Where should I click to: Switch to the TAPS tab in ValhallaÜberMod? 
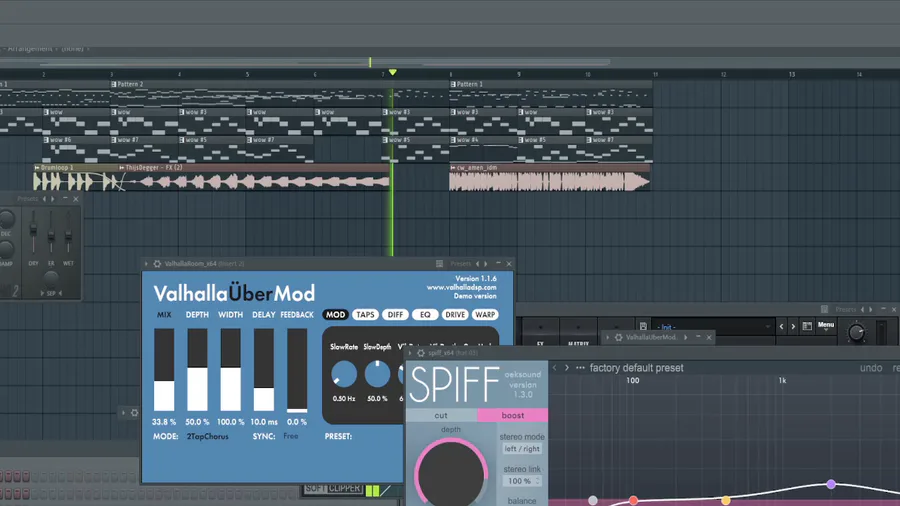point(365,314)
